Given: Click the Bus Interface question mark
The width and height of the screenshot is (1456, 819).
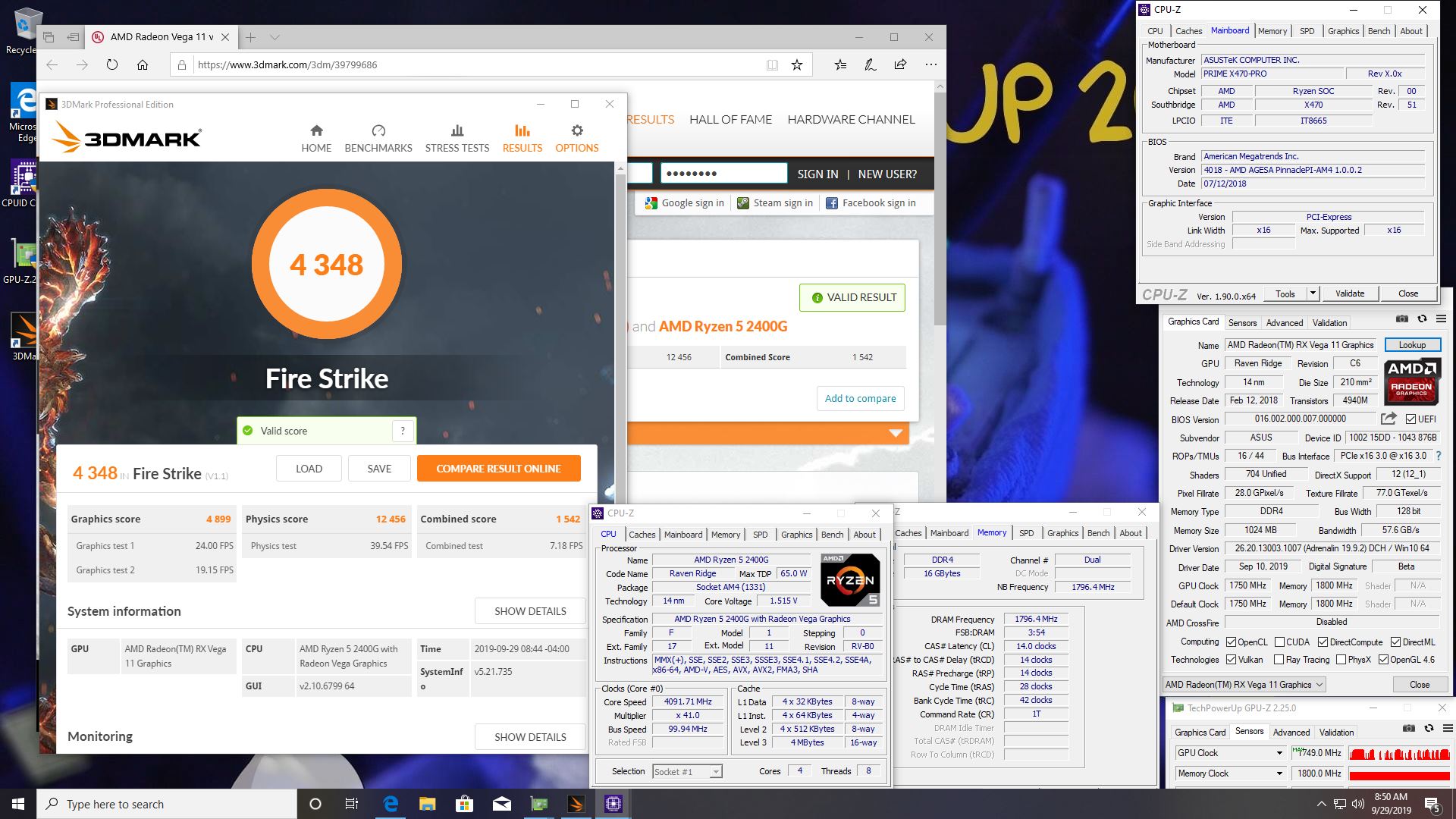Looking at the screenshot, I should [1439, 456].
